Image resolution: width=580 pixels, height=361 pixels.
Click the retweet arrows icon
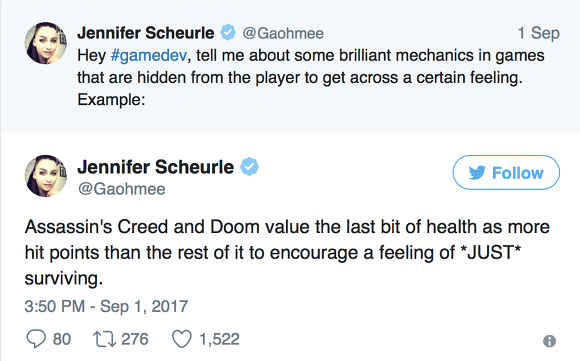click(104, 339)
